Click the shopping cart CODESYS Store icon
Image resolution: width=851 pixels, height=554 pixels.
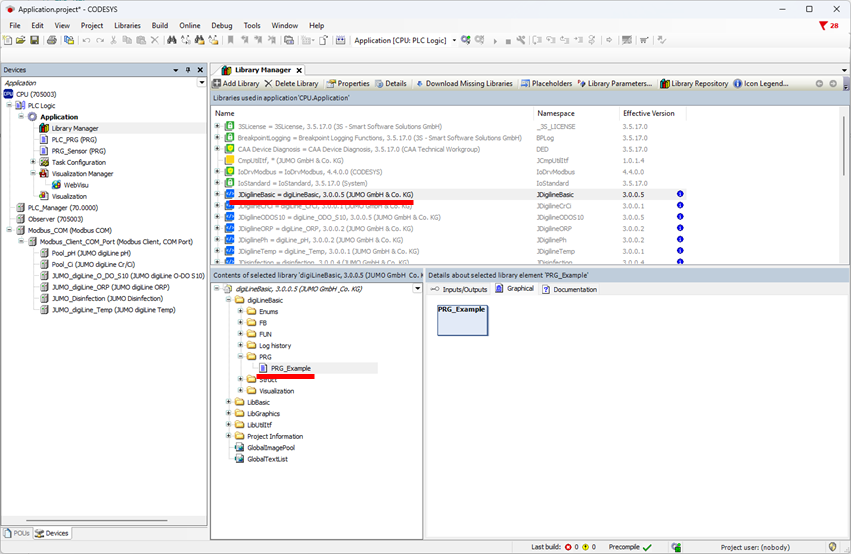tap(644, 40)
